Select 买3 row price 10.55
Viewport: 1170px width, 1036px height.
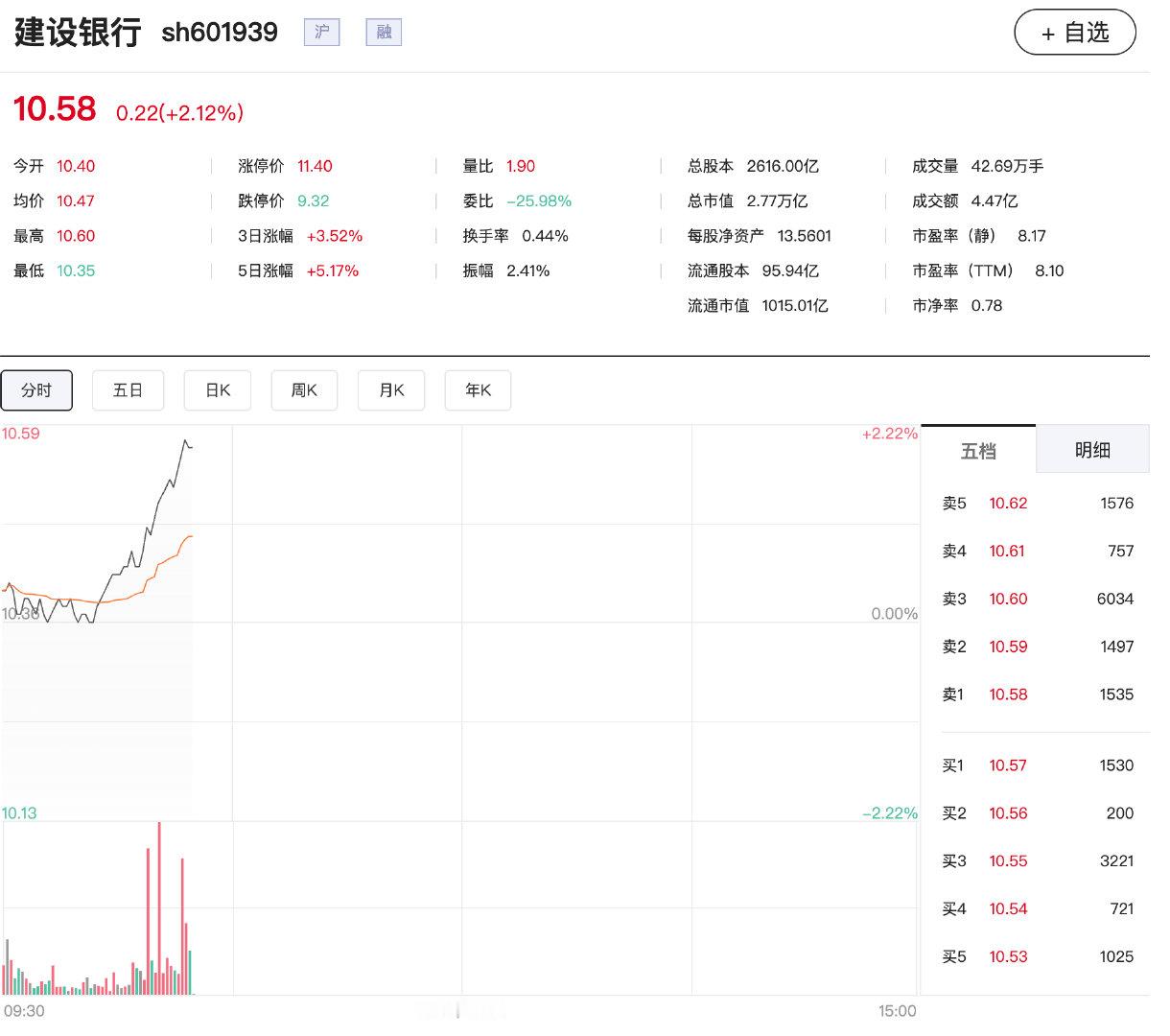pos(1008,861)
